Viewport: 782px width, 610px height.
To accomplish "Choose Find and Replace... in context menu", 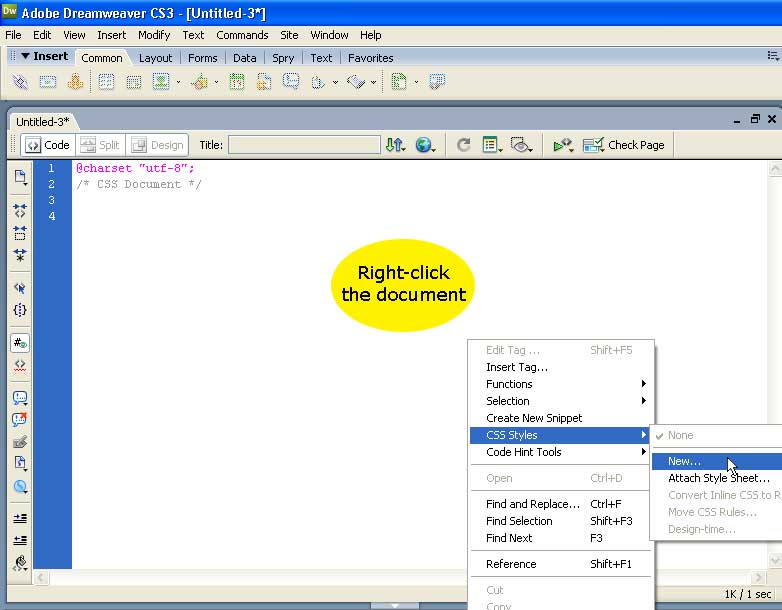I will point(562,504).
